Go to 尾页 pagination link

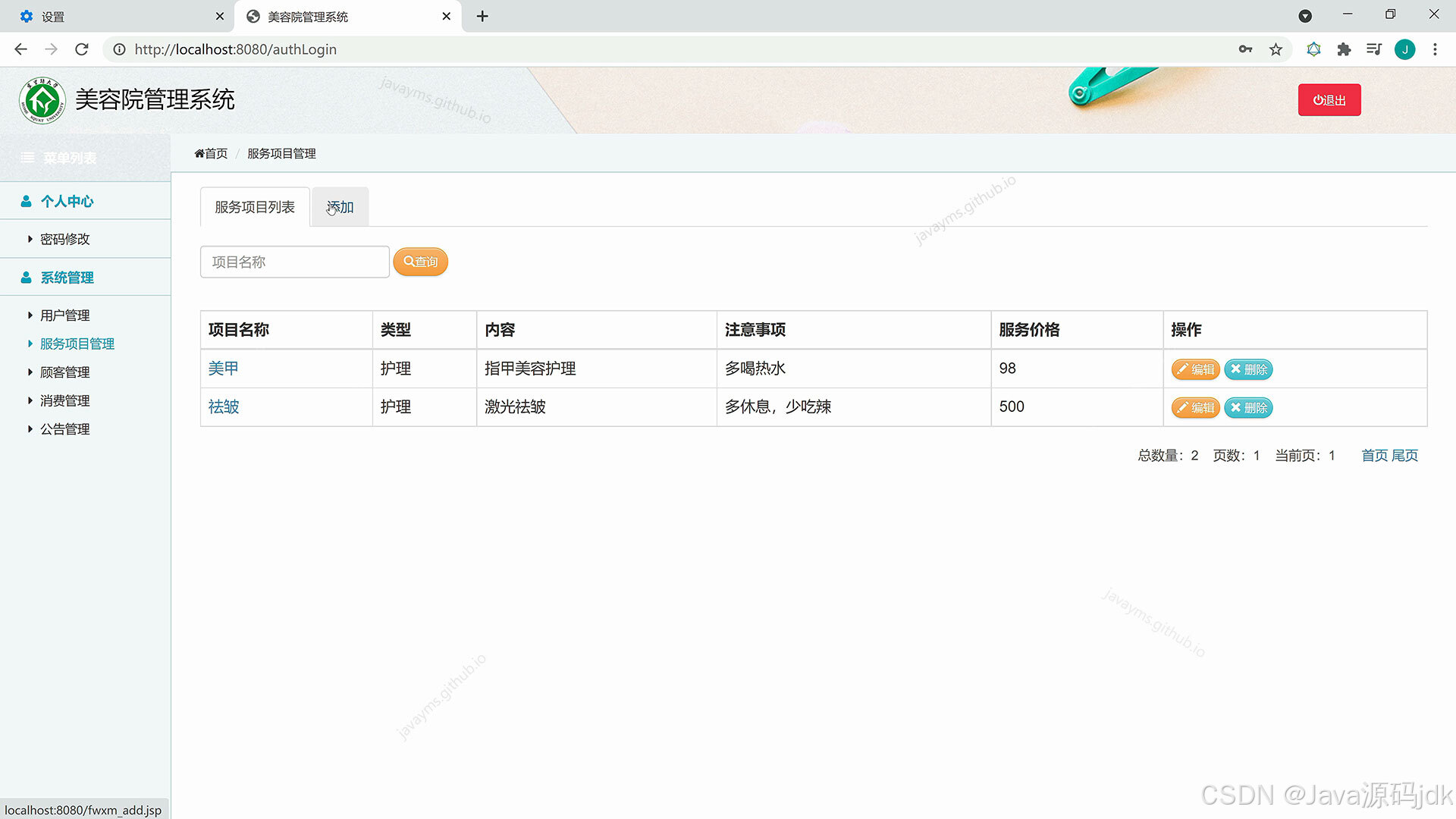(x=1404, y=456)
